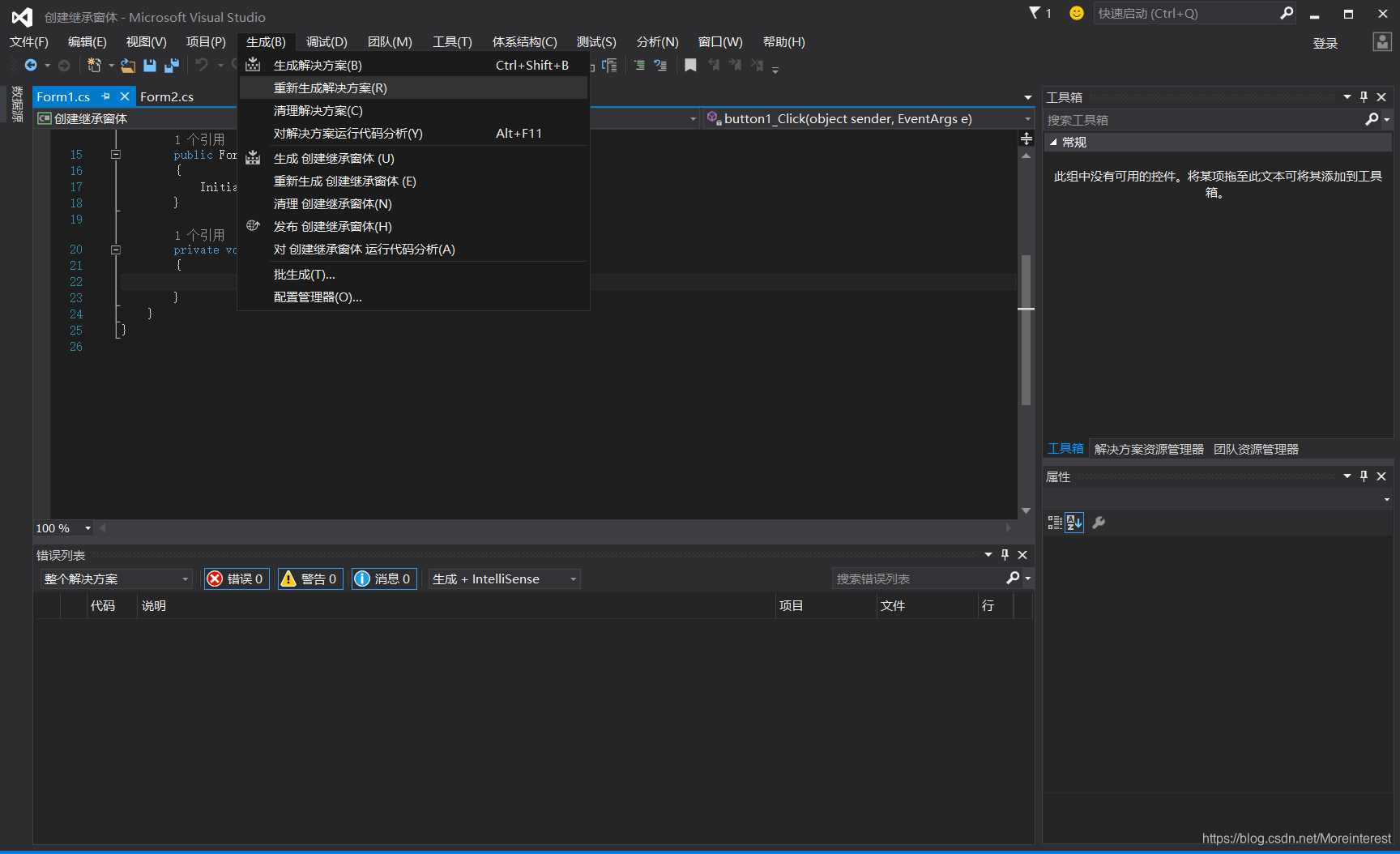Click the open file folder icon

point(128,65)
